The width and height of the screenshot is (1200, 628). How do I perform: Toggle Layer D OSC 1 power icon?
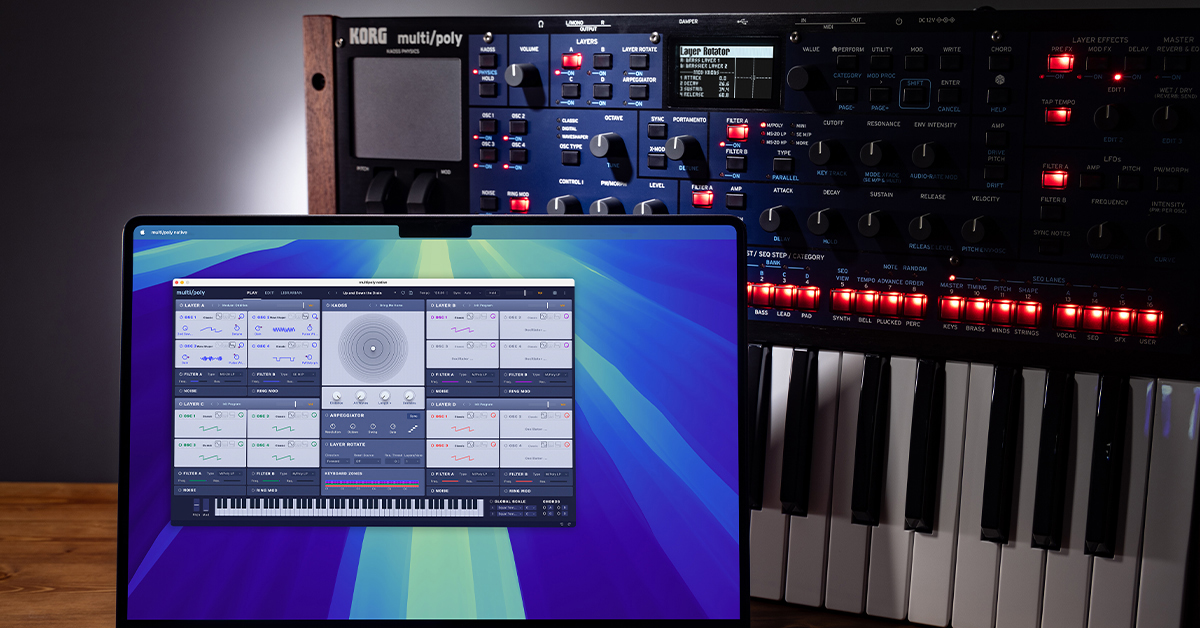432,415
